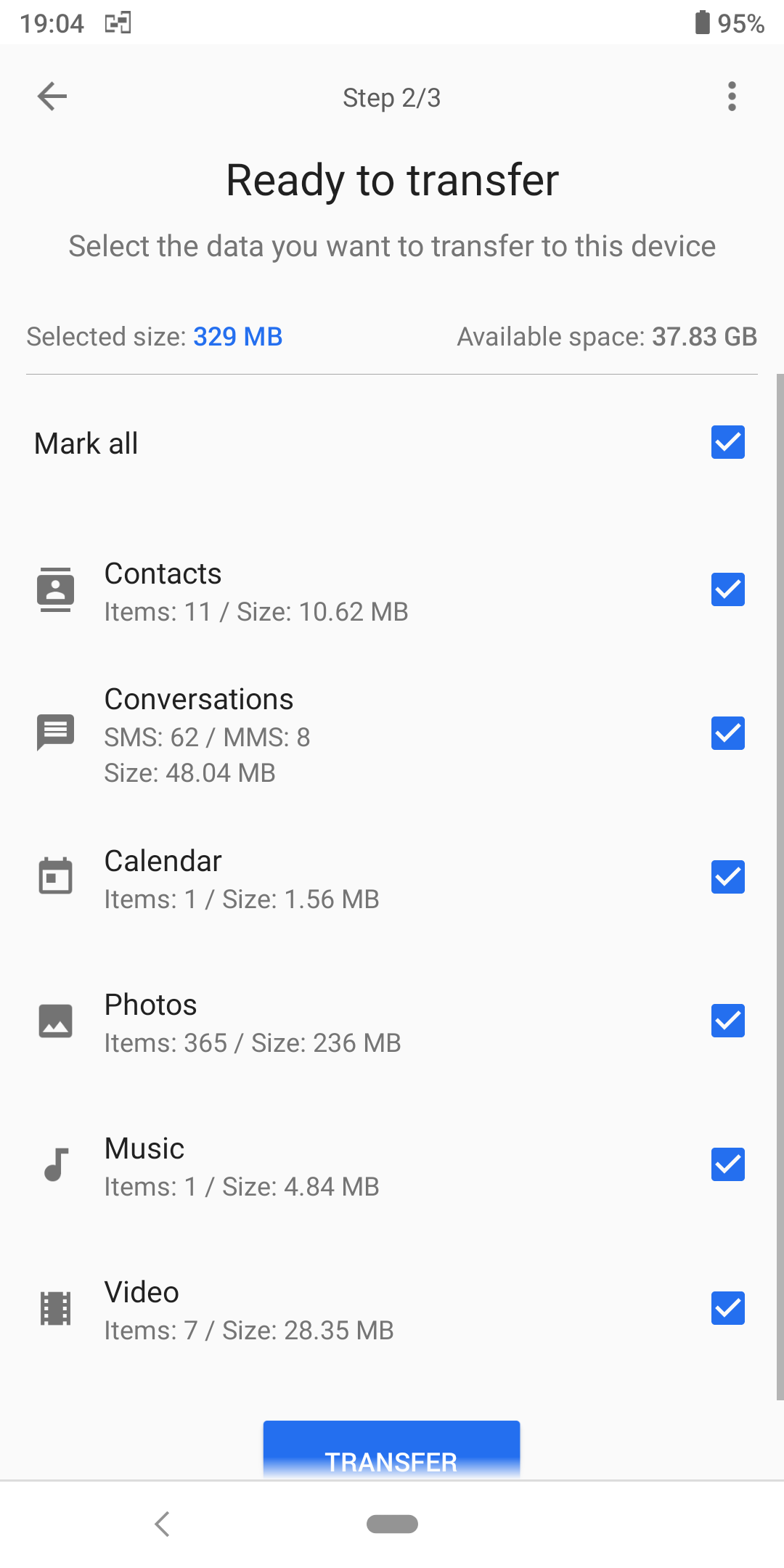Screen dimensions: 784x1568
Task: Select the Photos row title
Action: (x=150, y=1005)
